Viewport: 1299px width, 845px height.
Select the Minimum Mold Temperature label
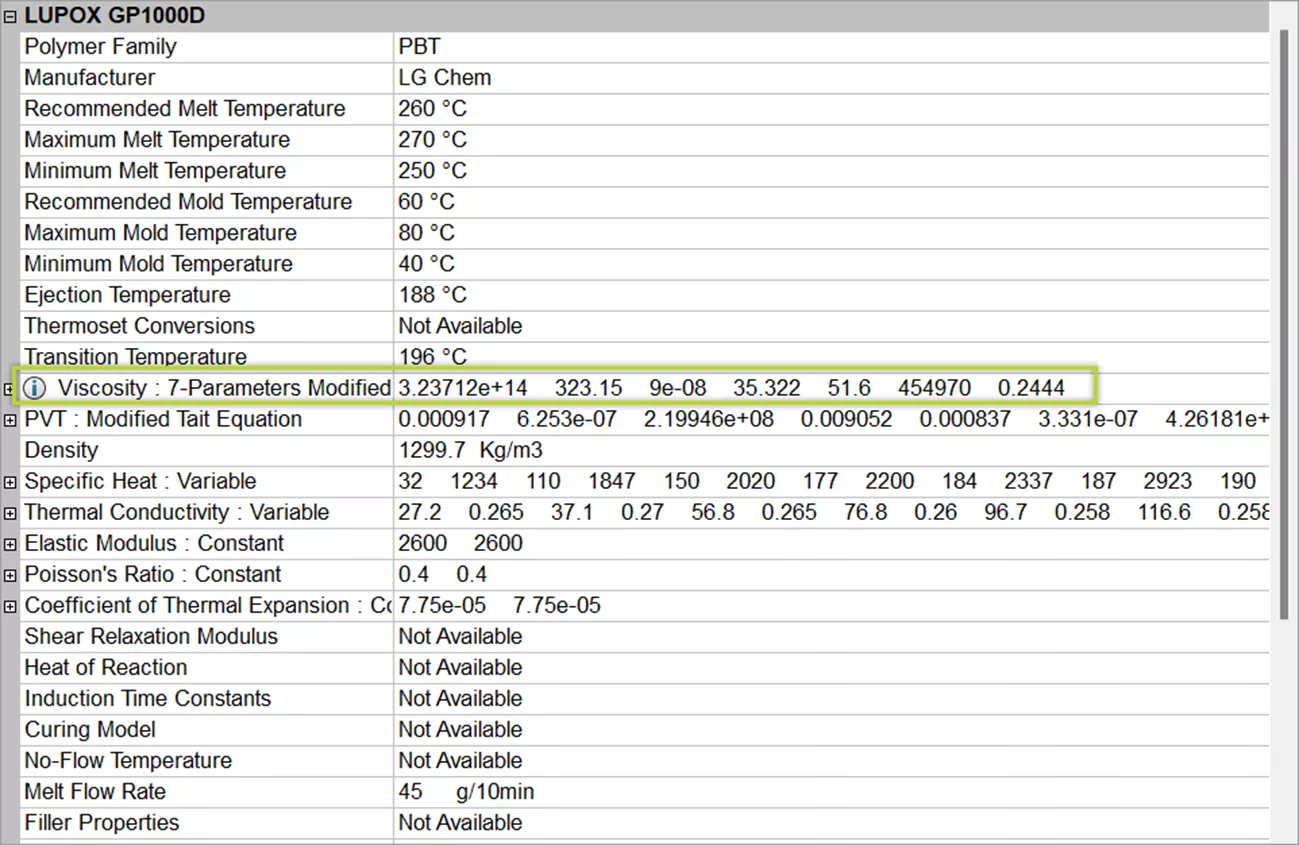coord(158,264)
